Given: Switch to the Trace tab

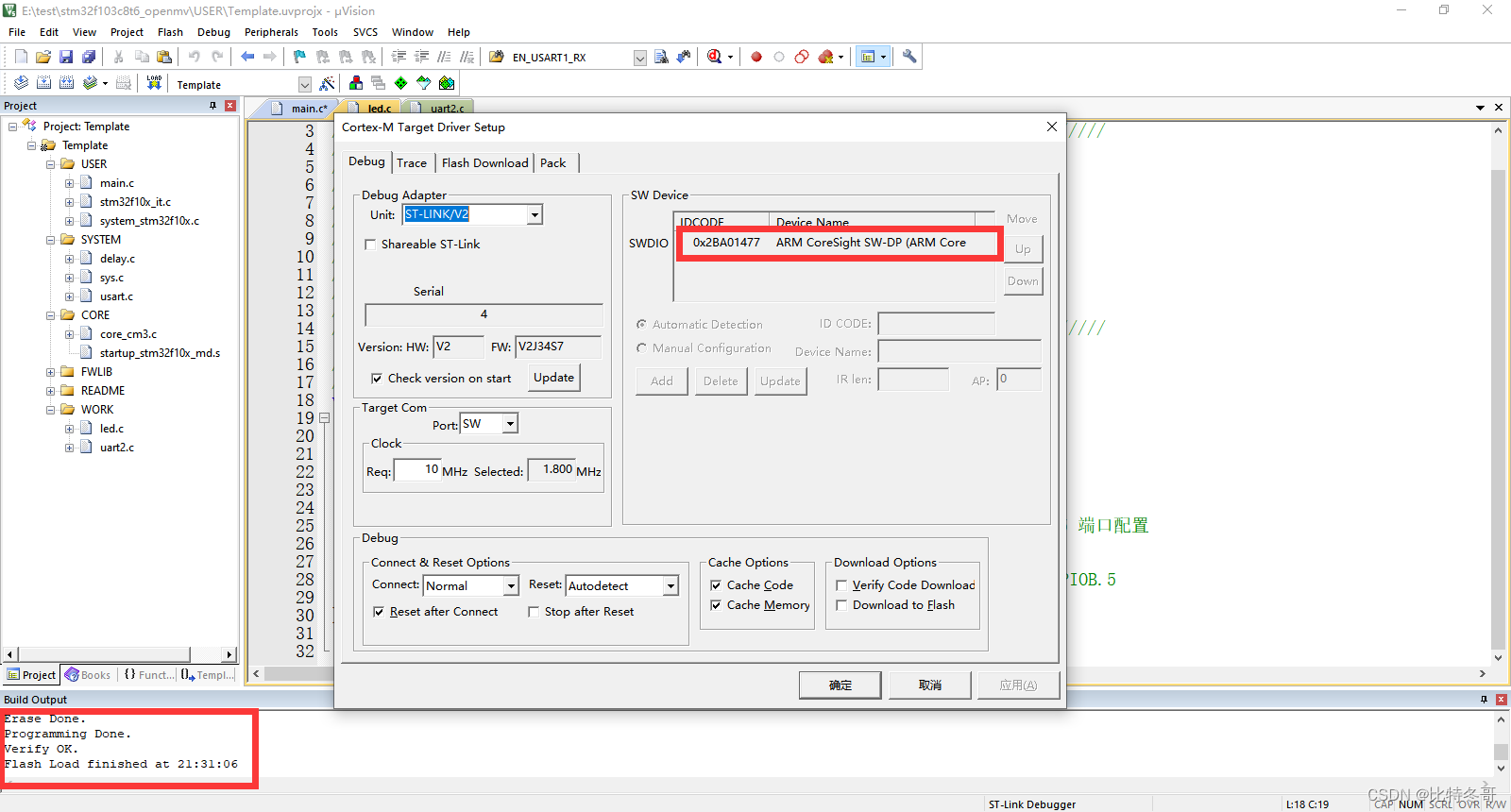Looking at the screenshot, I should click(412, 162).
